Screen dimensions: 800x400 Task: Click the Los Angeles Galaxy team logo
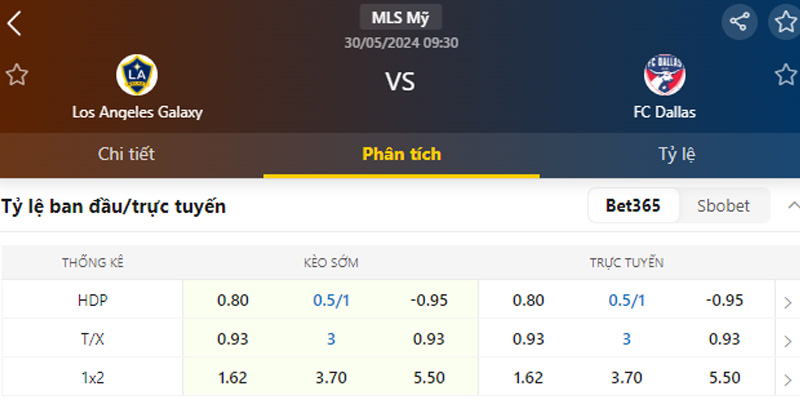point(137,74)
